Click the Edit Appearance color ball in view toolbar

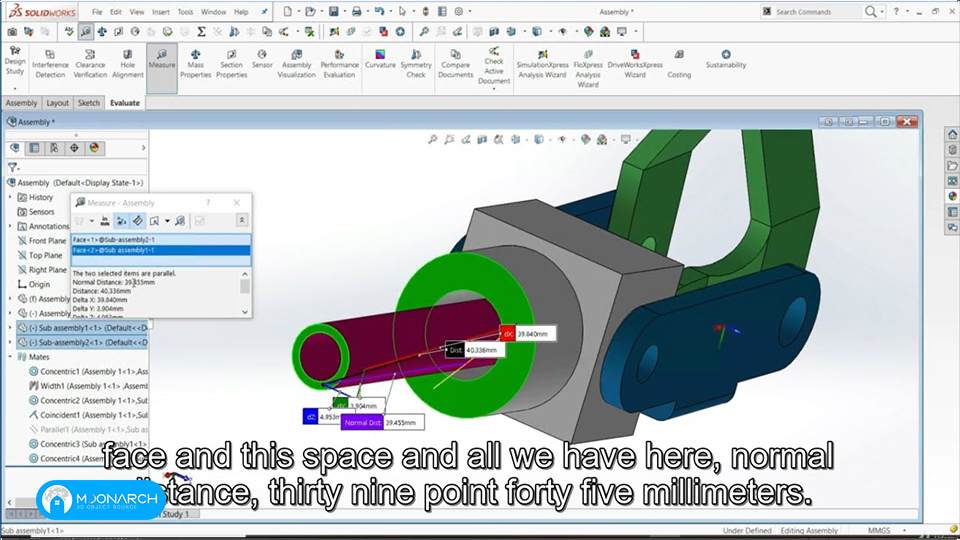coord(585,140)
